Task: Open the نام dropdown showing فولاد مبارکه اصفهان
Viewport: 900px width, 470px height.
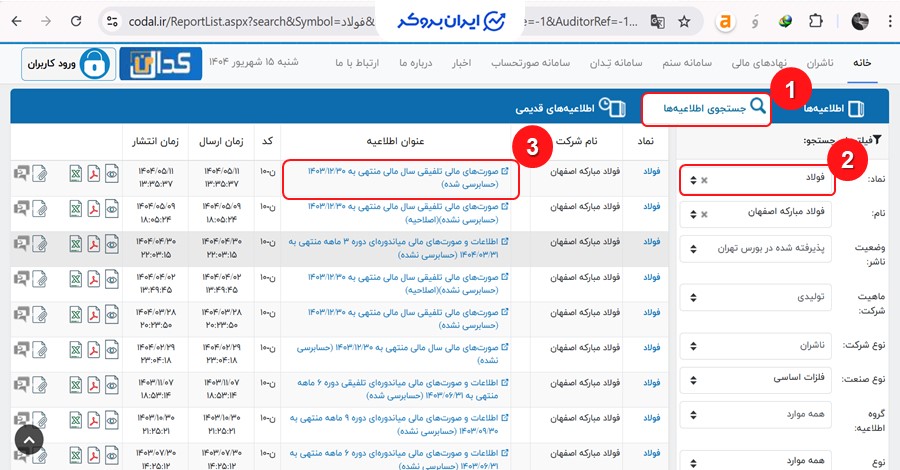Action: click(x=755, y=213)
